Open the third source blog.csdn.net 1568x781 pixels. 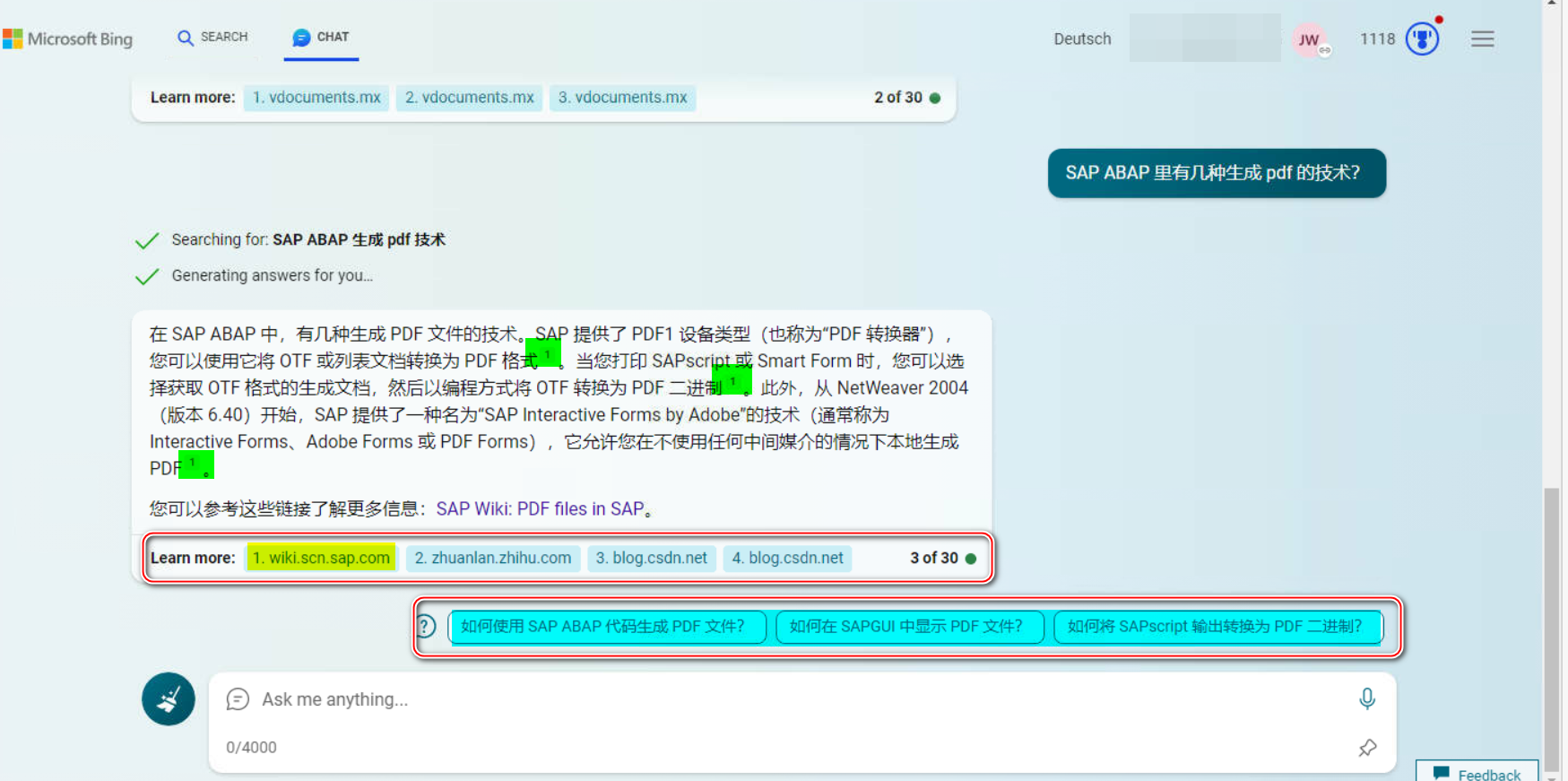[652, 558]
